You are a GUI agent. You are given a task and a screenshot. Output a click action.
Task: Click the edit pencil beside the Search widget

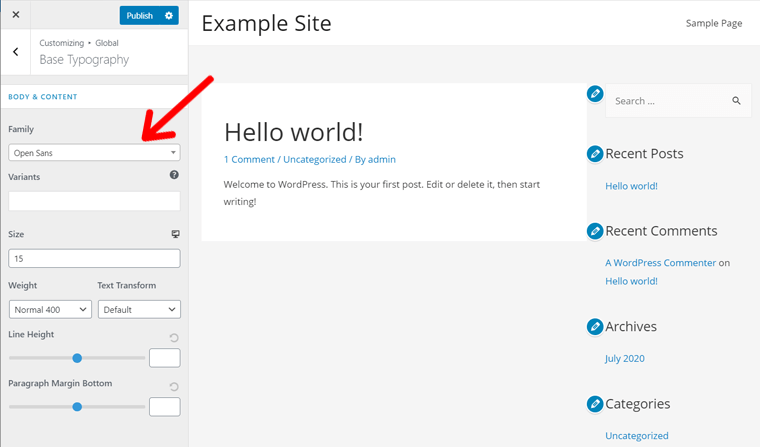pyautogui.click(x=595, y=94)
